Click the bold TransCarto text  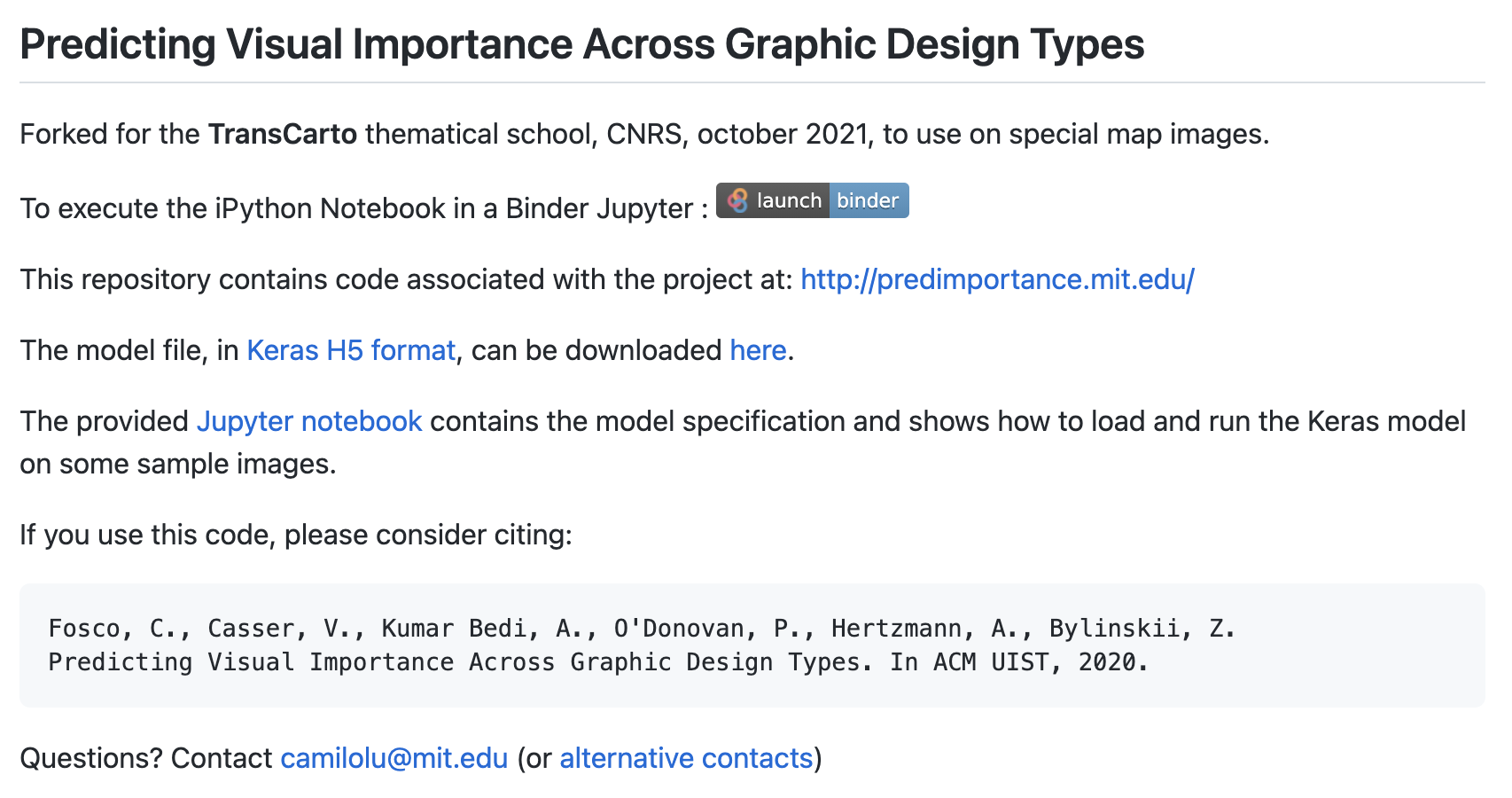point(283,134)
